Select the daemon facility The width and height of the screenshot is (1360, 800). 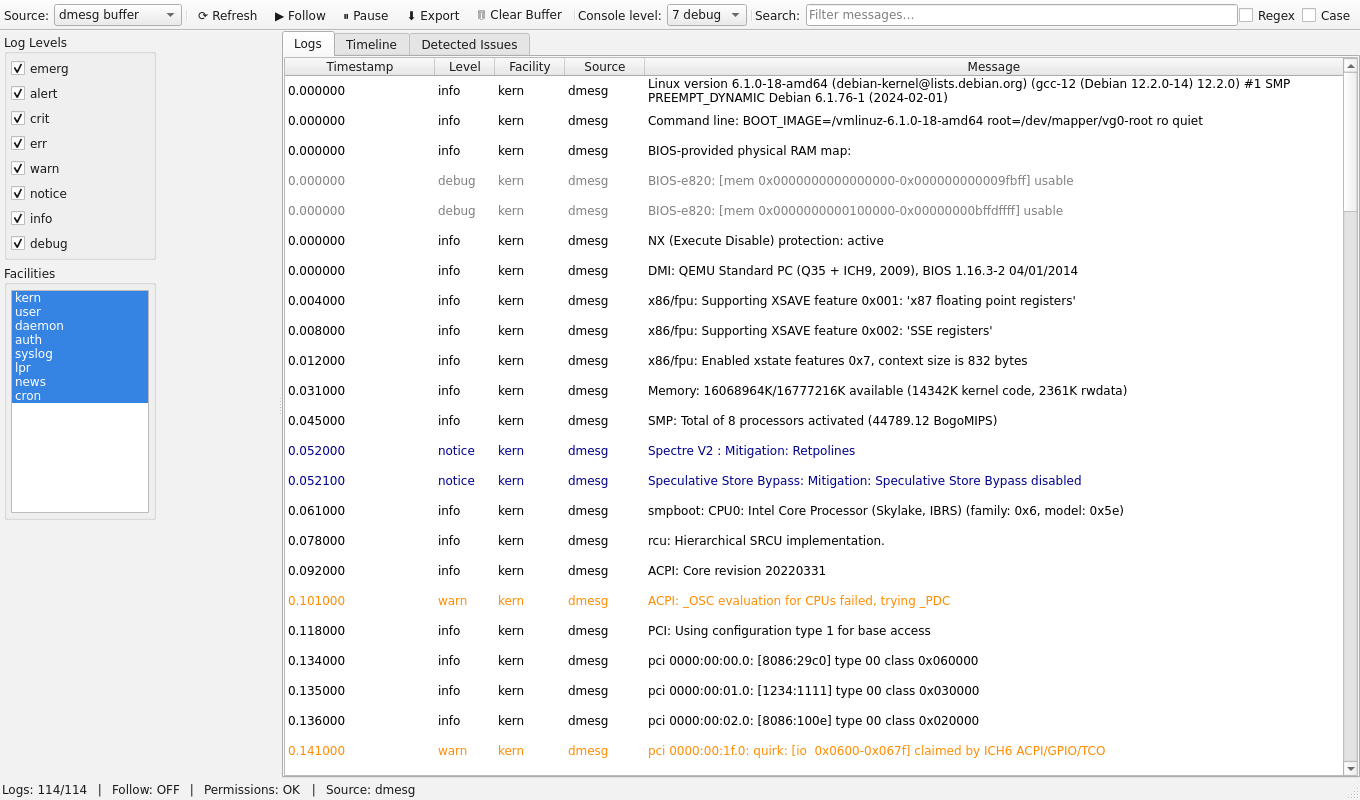80,326
